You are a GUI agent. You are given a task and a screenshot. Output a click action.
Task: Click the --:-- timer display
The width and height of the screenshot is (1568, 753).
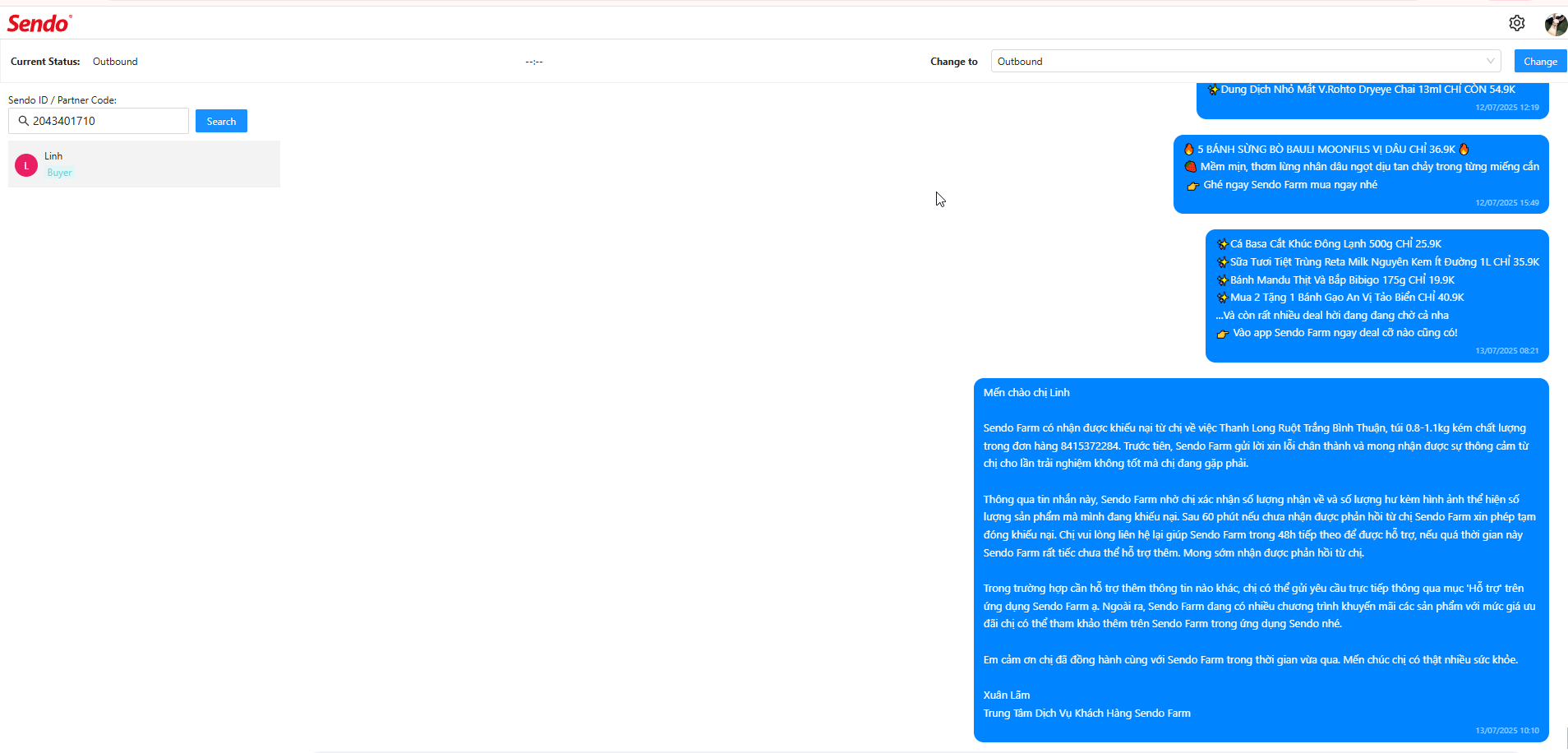point(534,62)
